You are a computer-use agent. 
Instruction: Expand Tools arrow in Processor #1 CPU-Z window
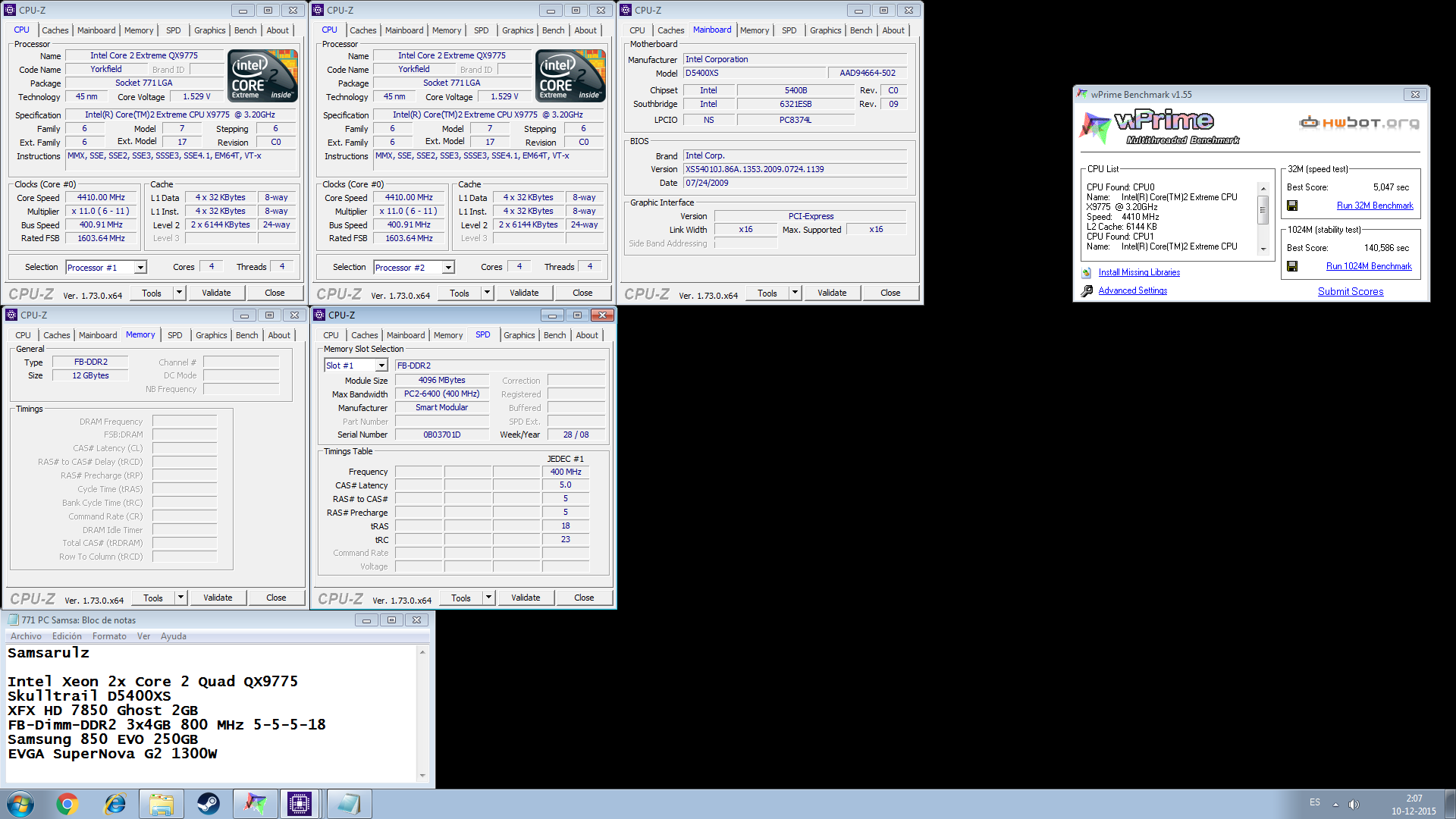click(180, 293)
